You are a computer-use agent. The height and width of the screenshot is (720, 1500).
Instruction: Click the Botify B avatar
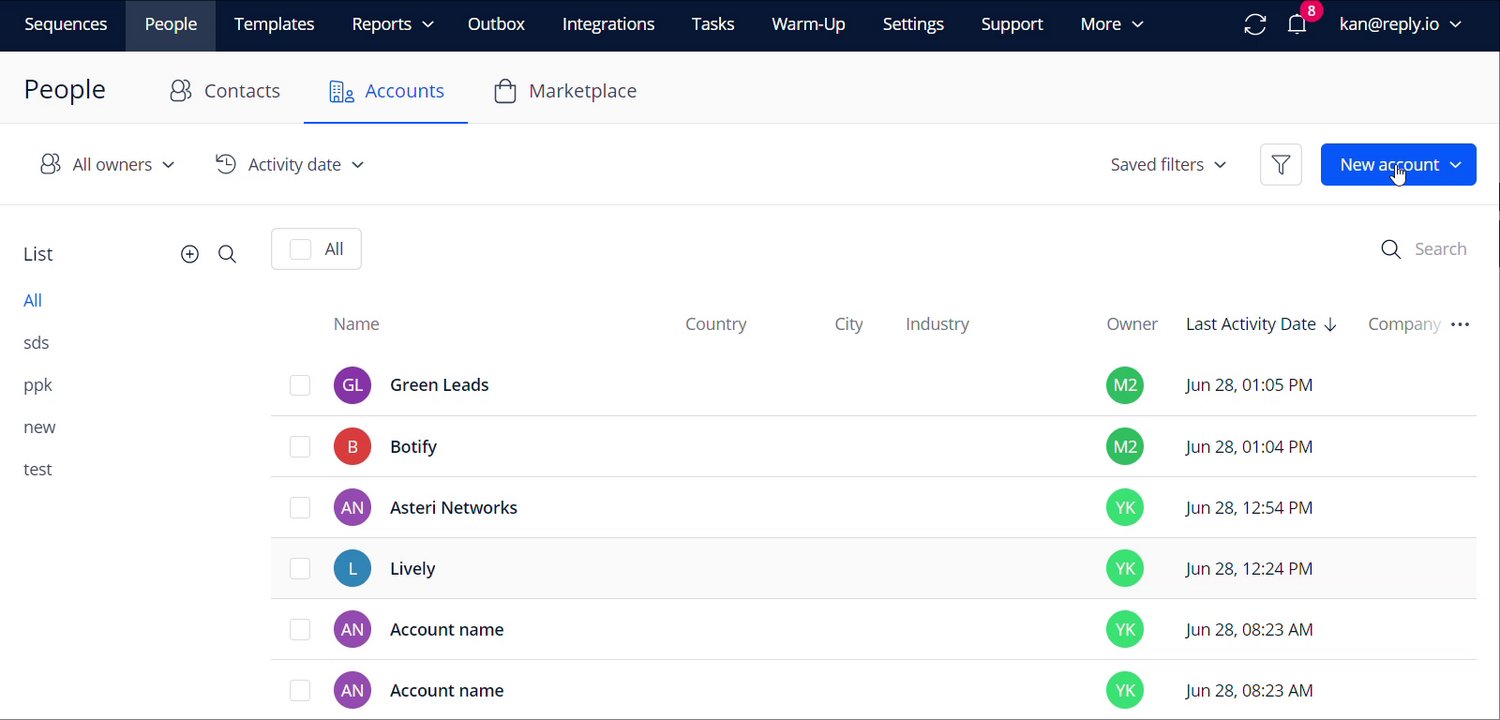tap(352, 447)
